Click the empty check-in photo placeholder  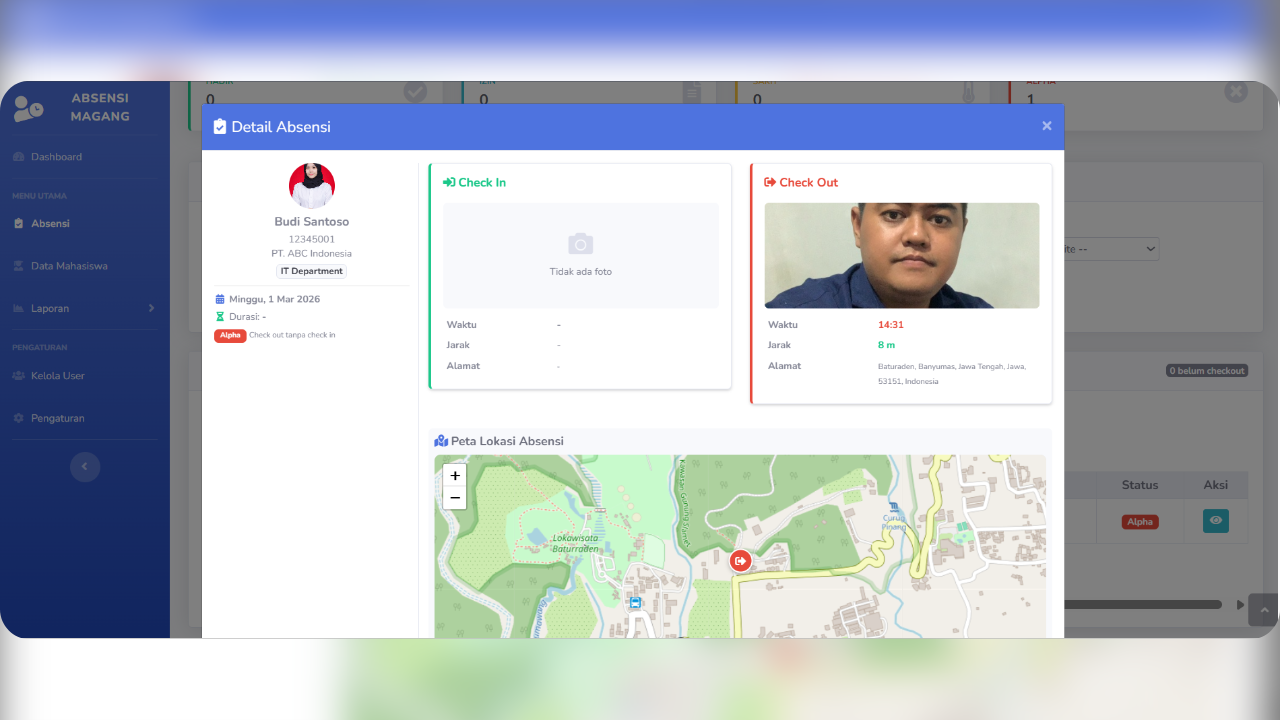580,256
